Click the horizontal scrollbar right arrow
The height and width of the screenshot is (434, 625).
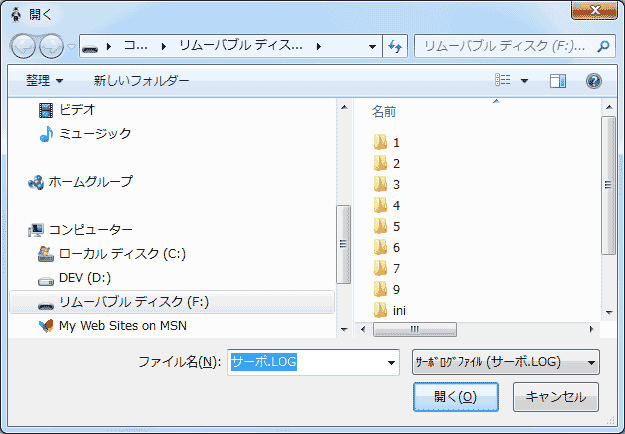[592, 329]
